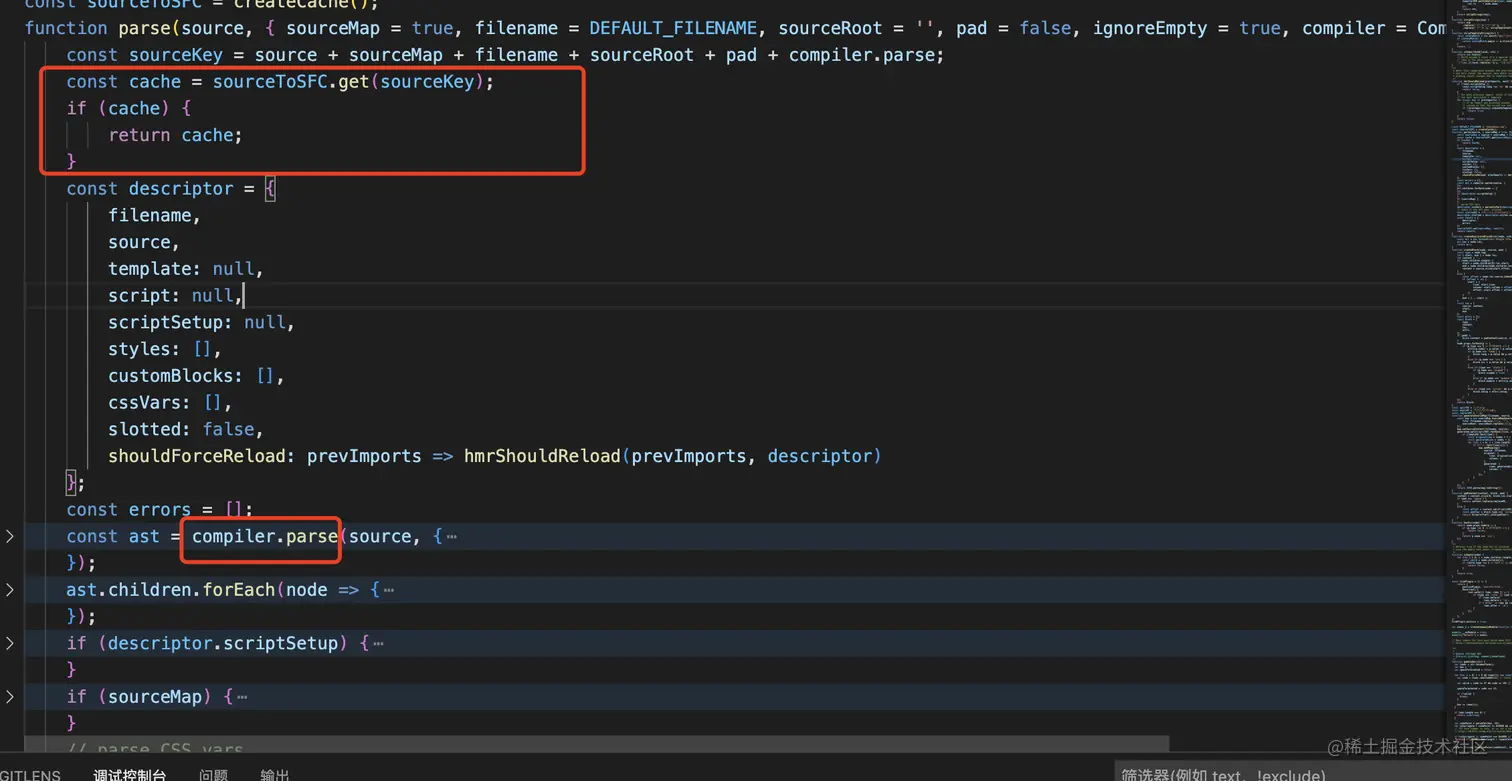Click the ellipsis after 'if (descriptor.scriptSetup) {'
The height and width of the screenshot is (781, 1512).
point(378,643)
